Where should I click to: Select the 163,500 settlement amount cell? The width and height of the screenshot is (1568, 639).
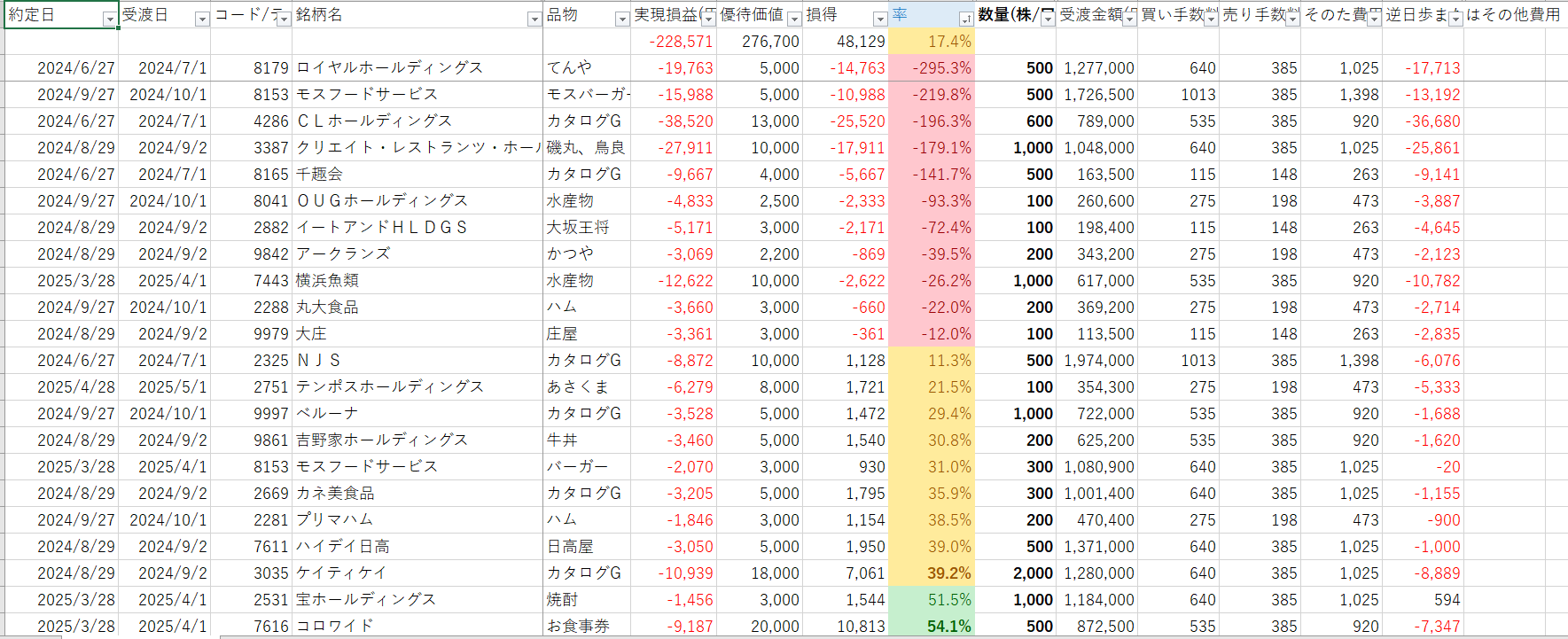pyautogui.click(x=1096, y=175)
